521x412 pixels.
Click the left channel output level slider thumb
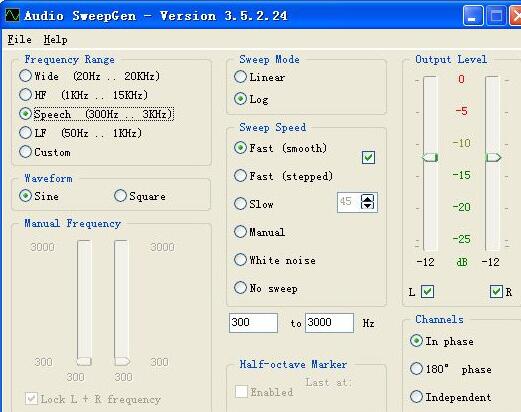(430, 157)
